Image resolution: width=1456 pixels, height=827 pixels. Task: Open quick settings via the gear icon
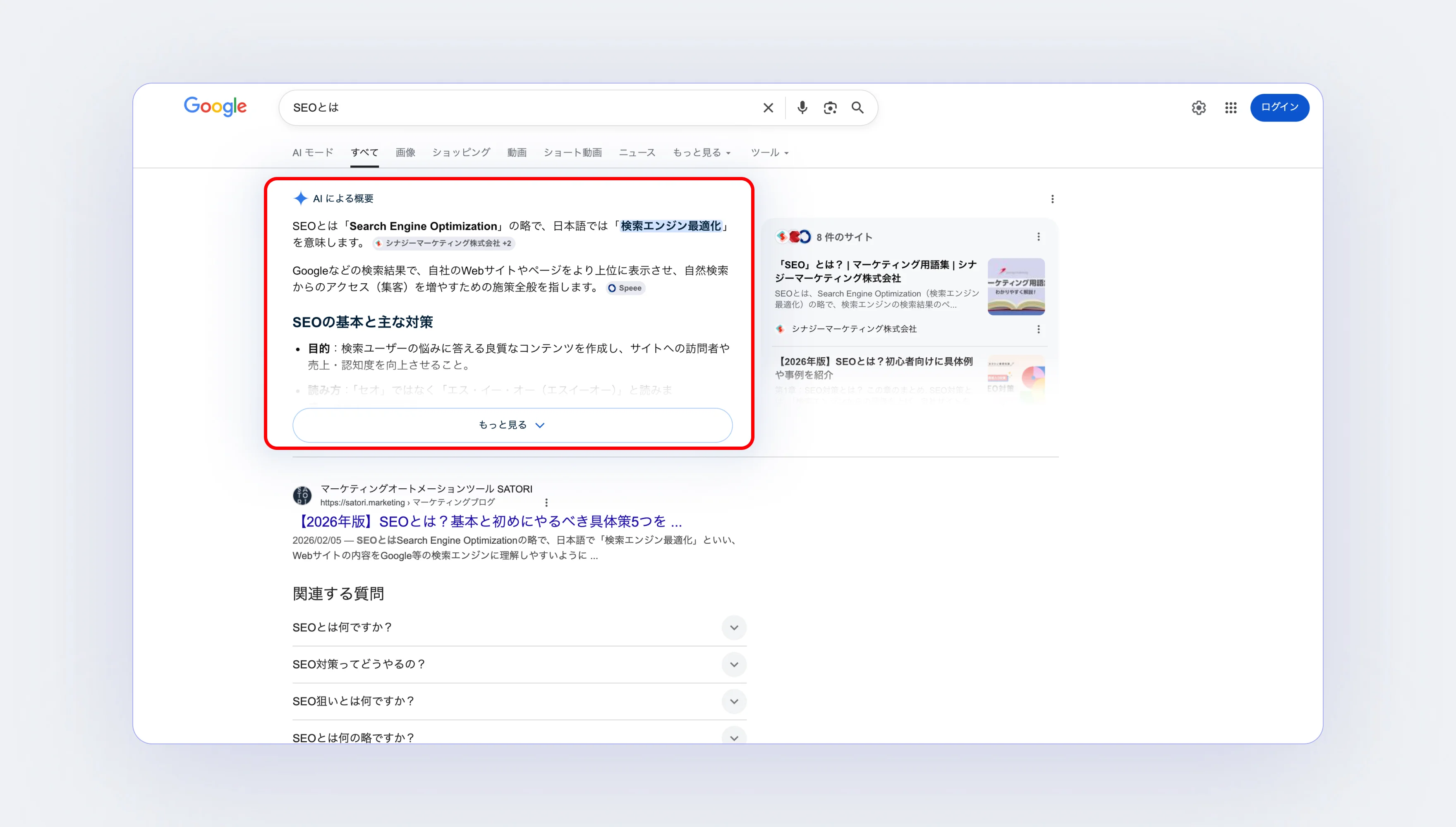point(1199,108)
